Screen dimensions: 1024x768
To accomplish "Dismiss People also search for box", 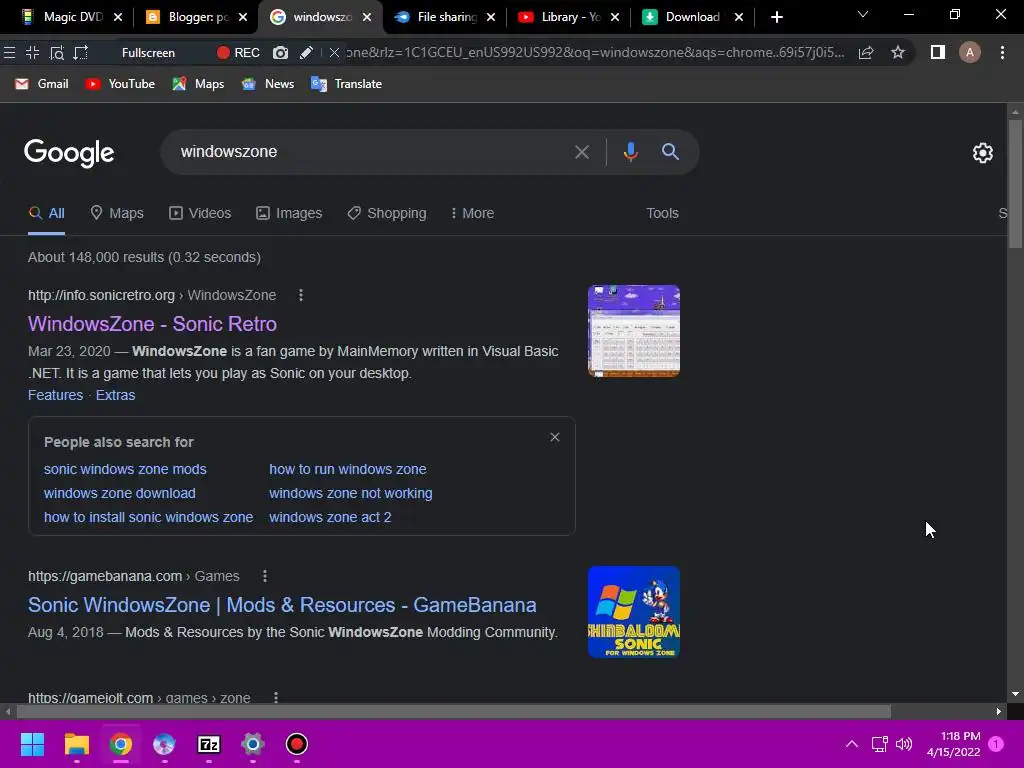I will tap(554, 438).
